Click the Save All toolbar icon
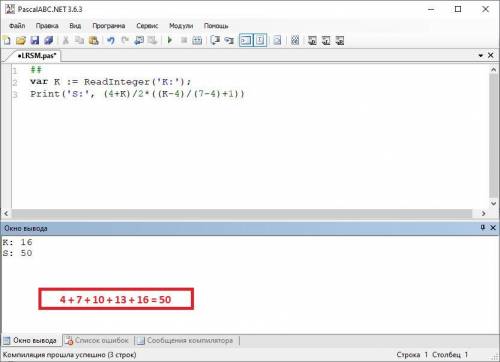Image resolution: width=500 pixels, height=362 pixels. [x=49, y=41]
